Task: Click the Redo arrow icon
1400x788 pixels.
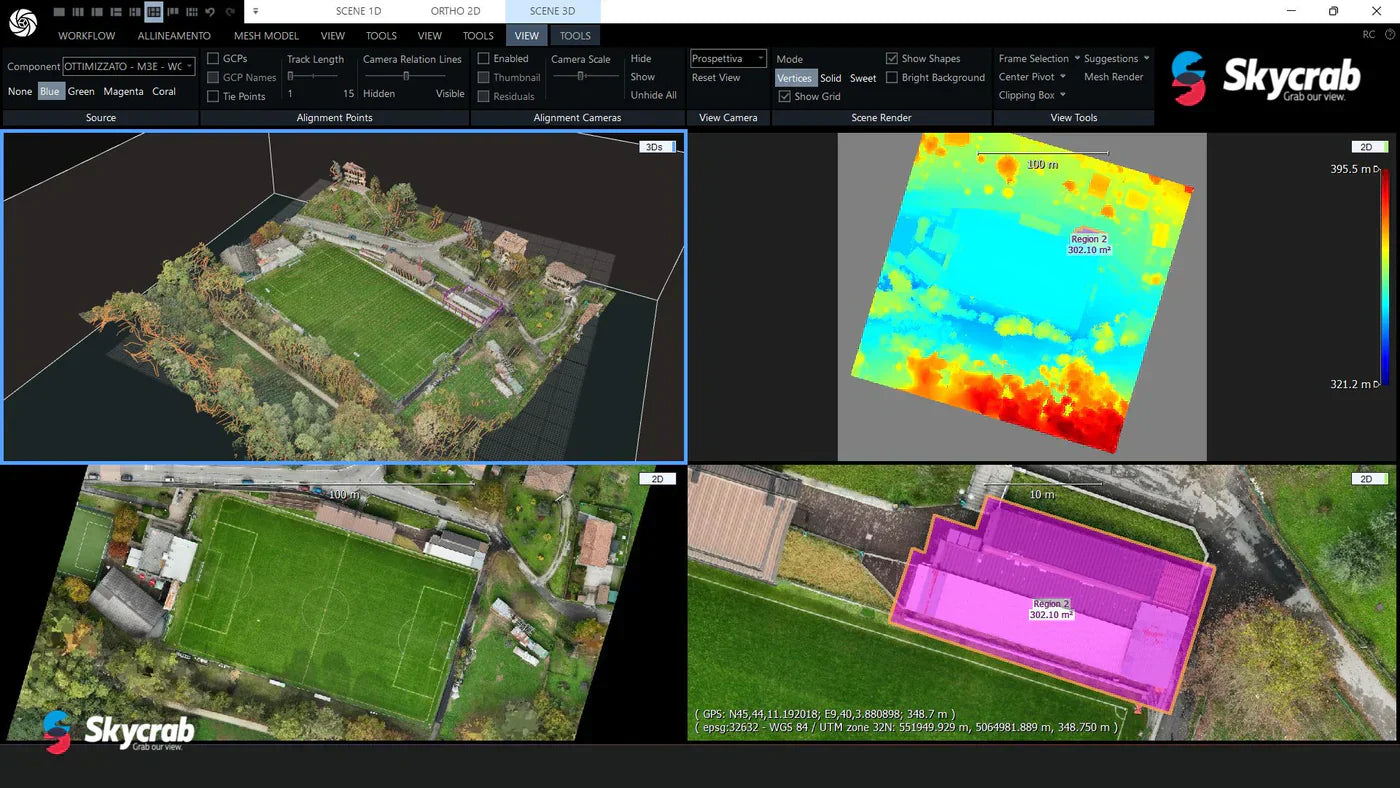Action: pyautogui.click(x=230, y=11)
